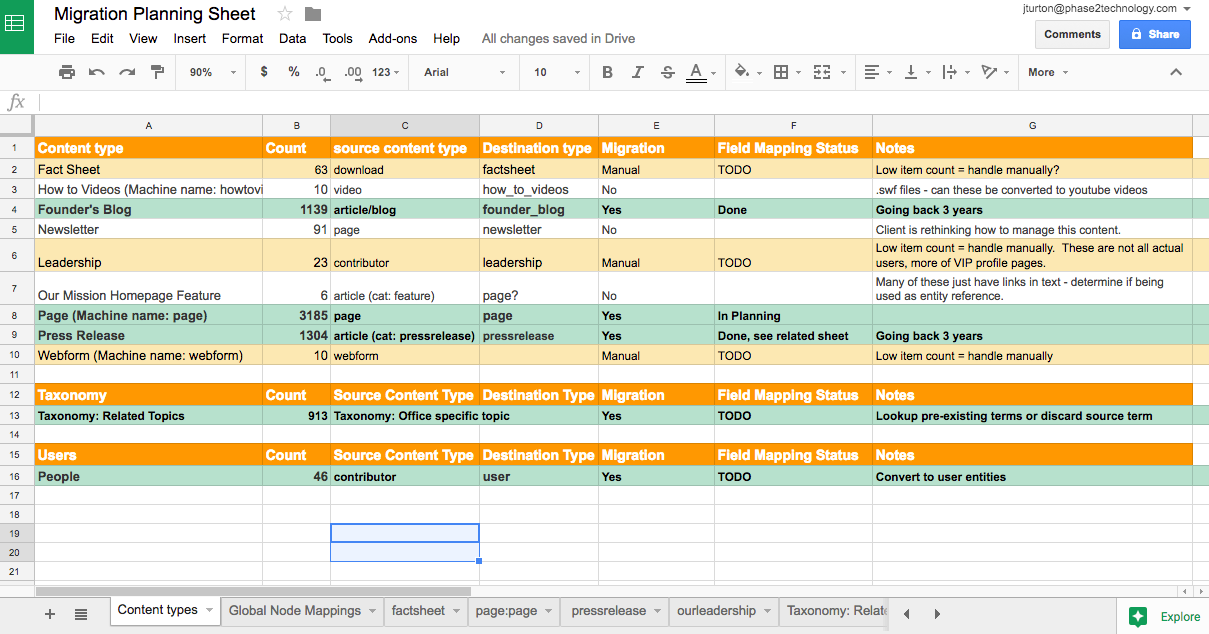Star the Migration Planning Sheet document

point(285,14)
